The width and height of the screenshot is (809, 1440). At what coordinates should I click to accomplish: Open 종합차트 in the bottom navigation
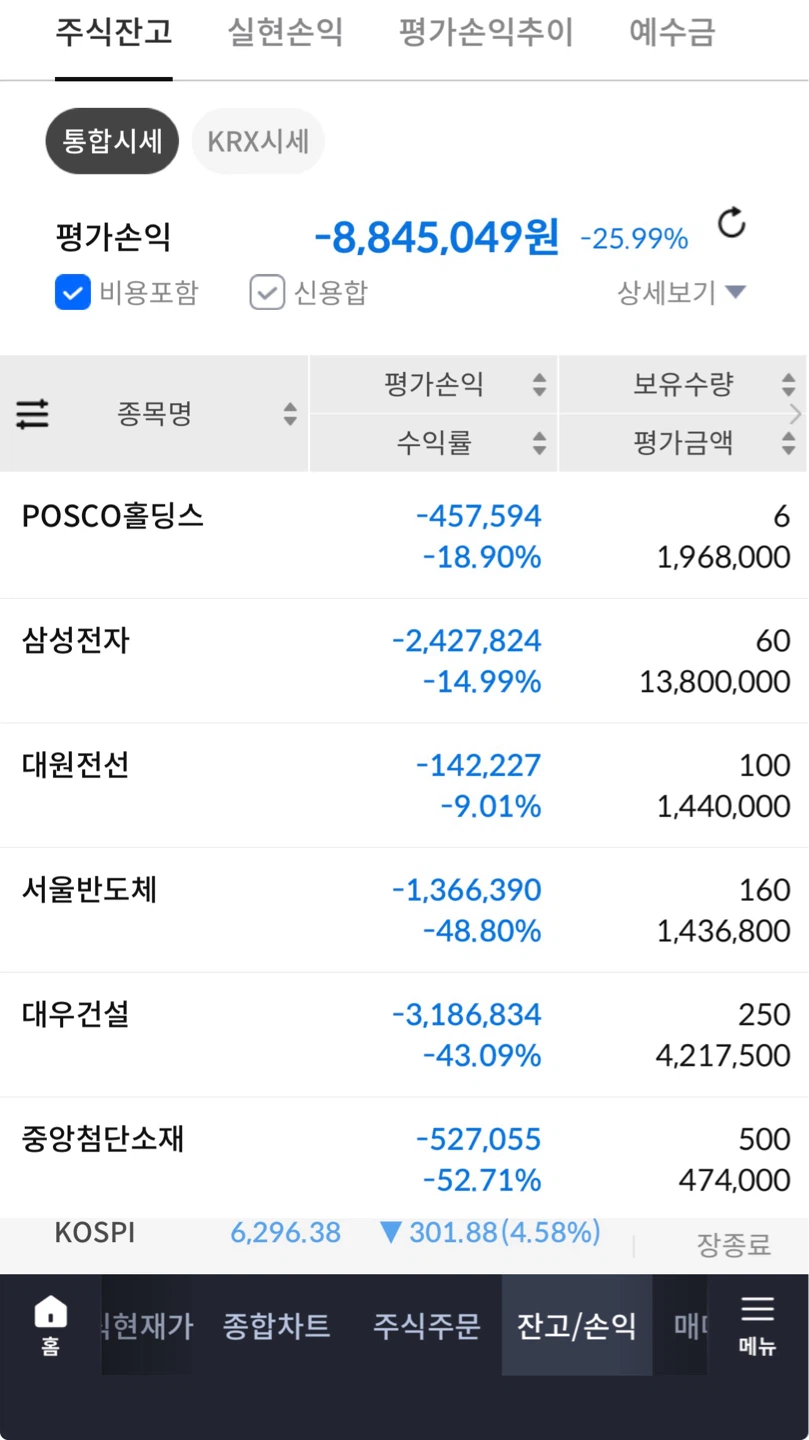click(x=276, y=1326)
